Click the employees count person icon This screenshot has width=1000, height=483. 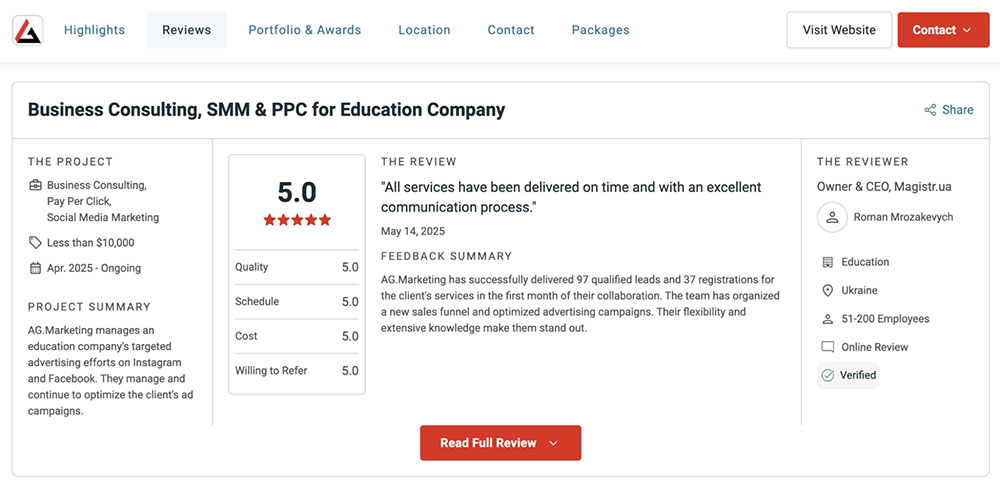click(827, 319)
